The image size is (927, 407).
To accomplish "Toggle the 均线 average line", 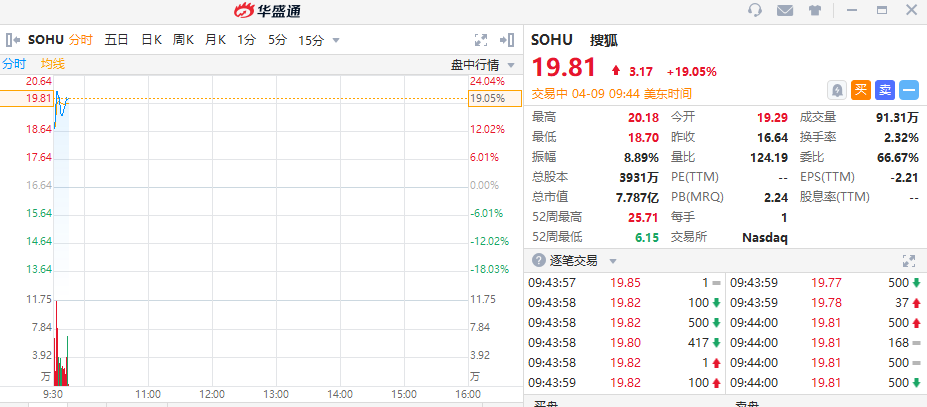I will [x=53, y=64].
